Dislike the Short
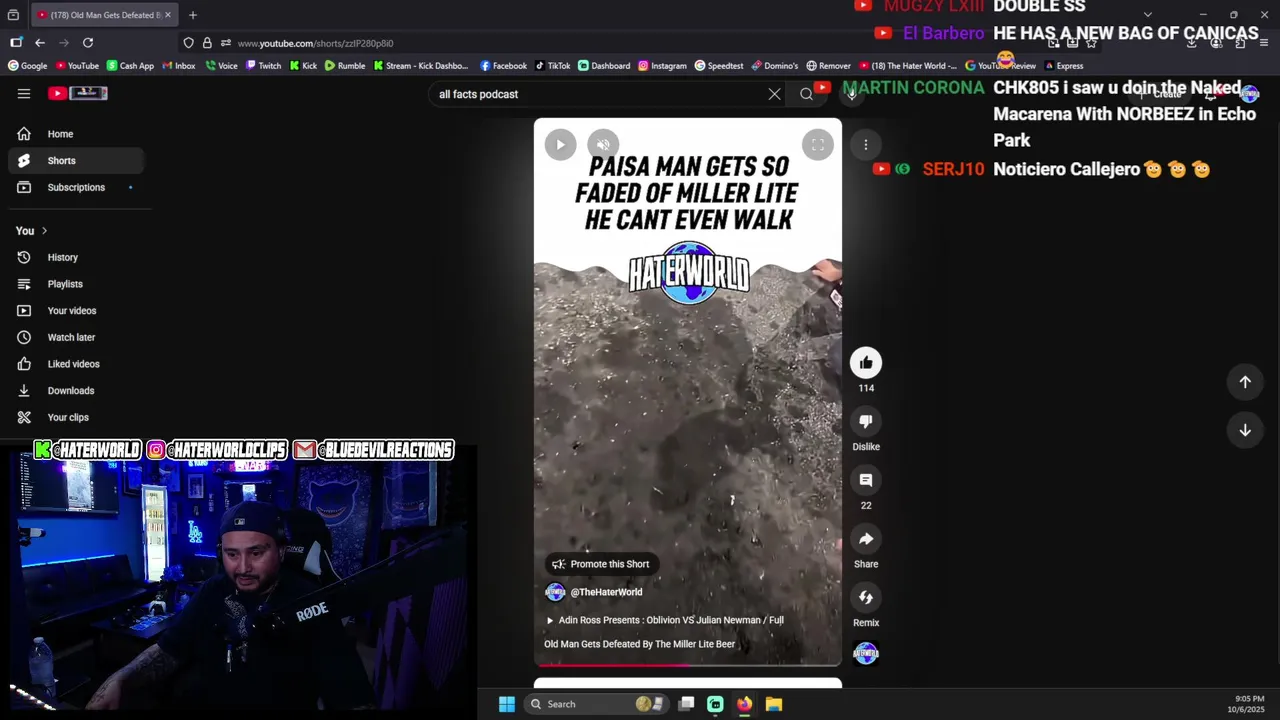 click(x=866, y=422)
